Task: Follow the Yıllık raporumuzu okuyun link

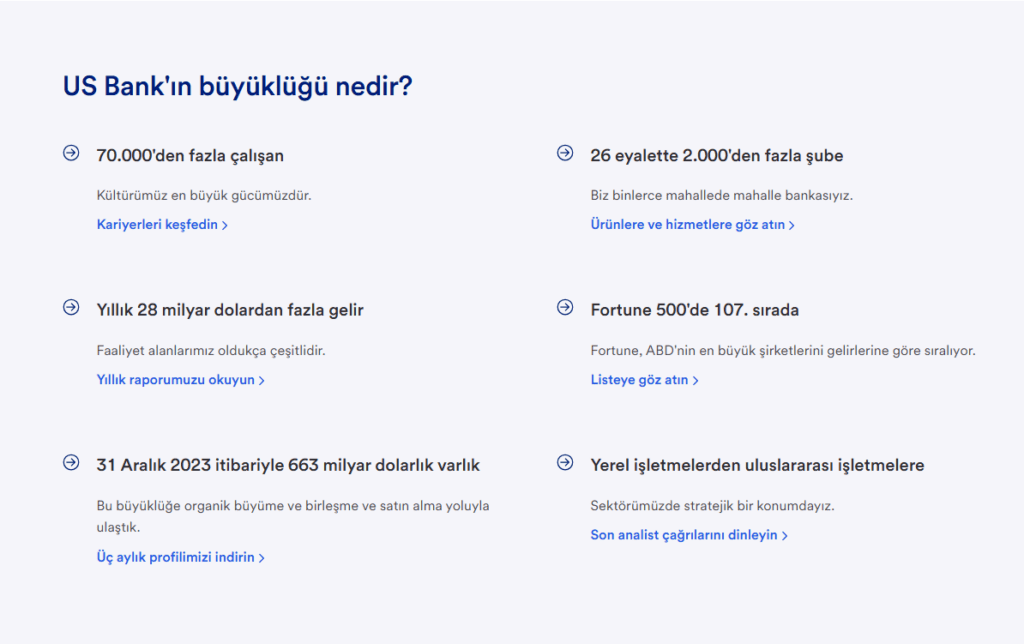Action: pyautogui.click(x=180, y=380)
